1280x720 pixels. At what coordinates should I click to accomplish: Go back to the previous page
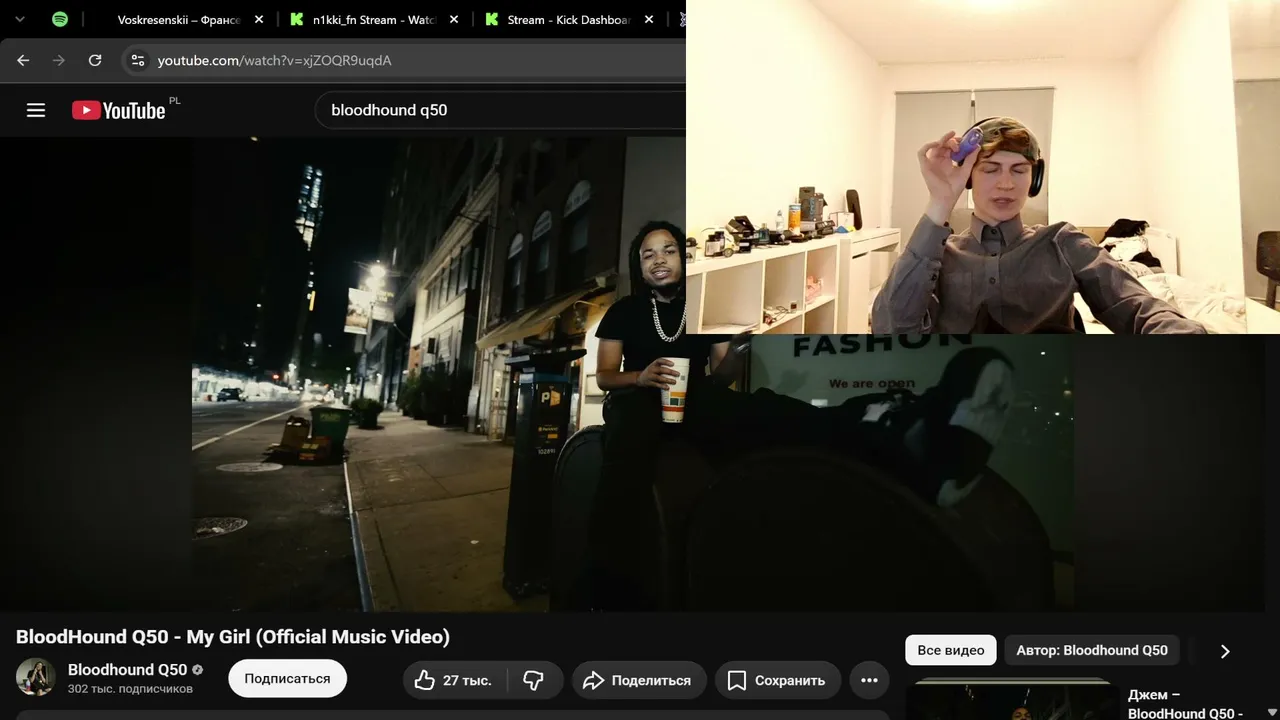(23, 60)
